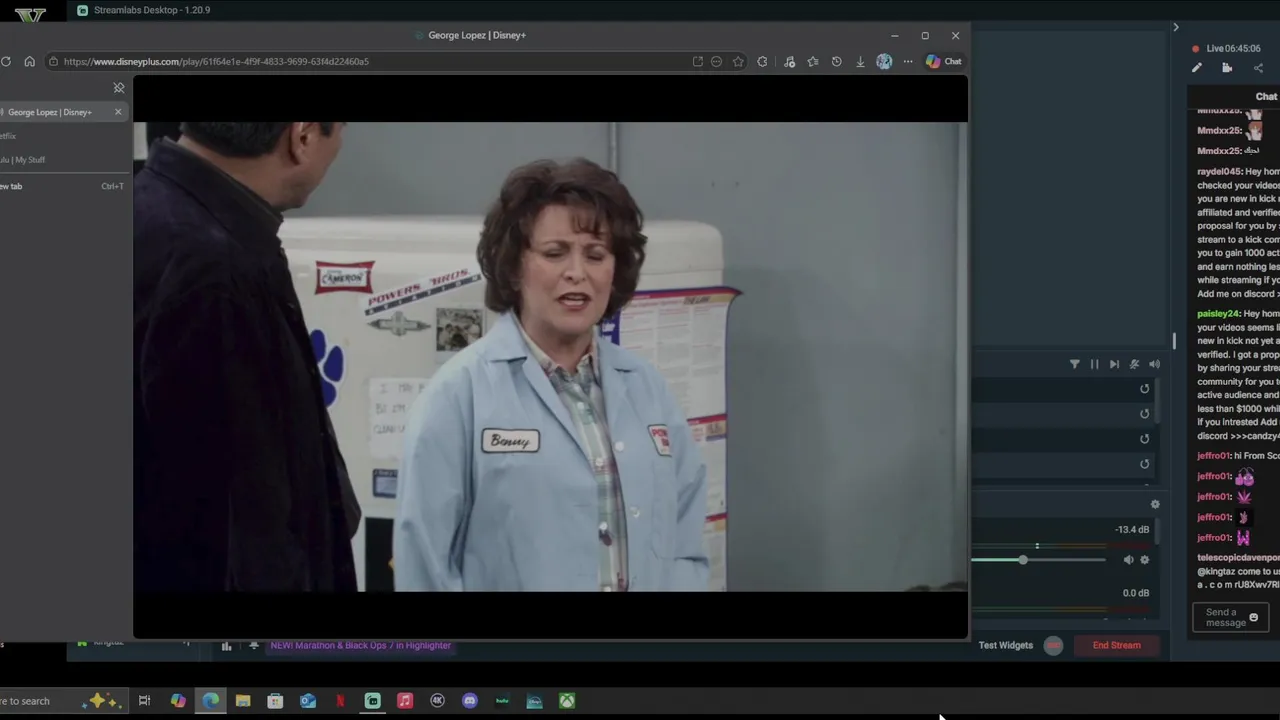Toggle the red circular button beside Test Widgets

coord(1053,645)
